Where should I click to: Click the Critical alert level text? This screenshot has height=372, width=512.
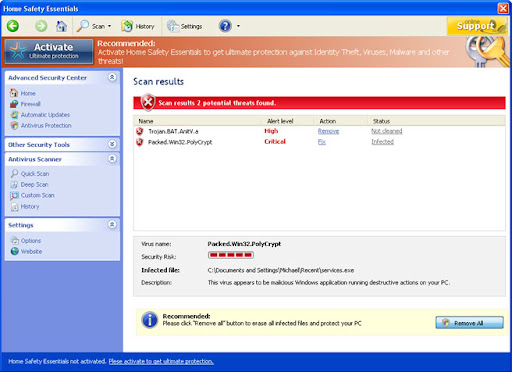[x=275, y=142]
